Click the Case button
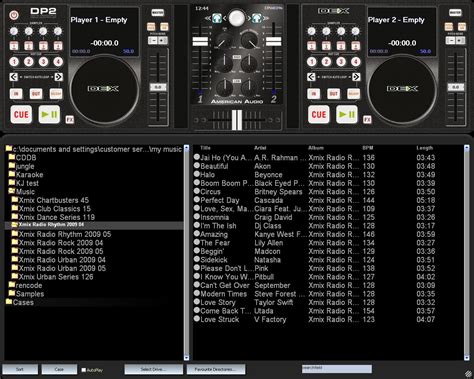This screenshot has height=379, width=474. point(59,369)
